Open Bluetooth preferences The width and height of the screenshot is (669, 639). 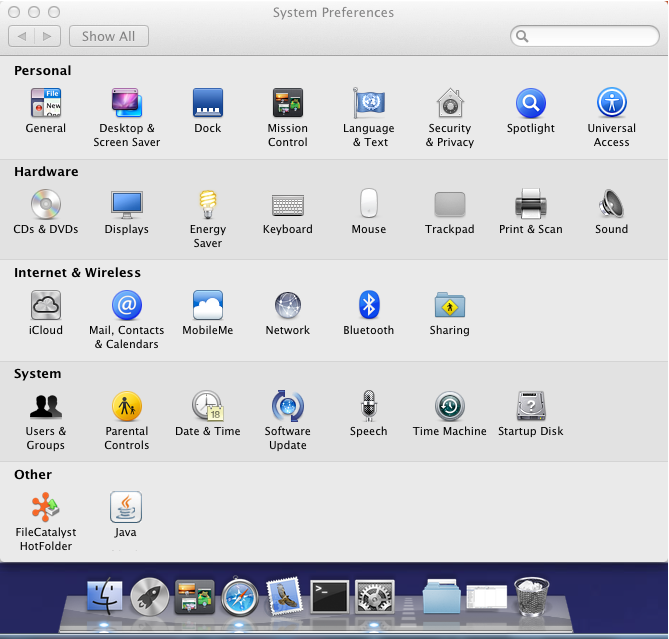(x=369, y=306)
